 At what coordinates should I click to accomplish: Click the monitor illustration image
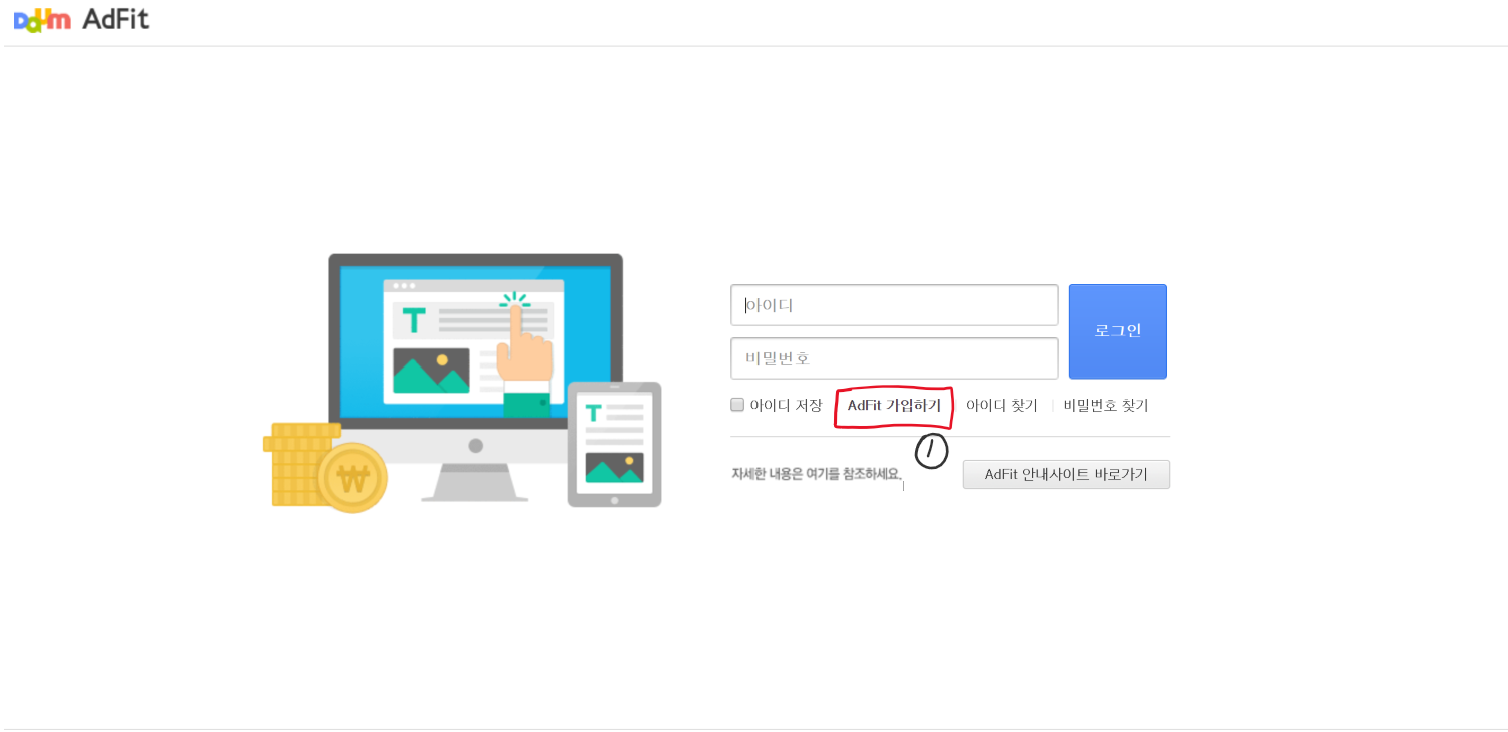pyautogui.click(x=476, y=376)
